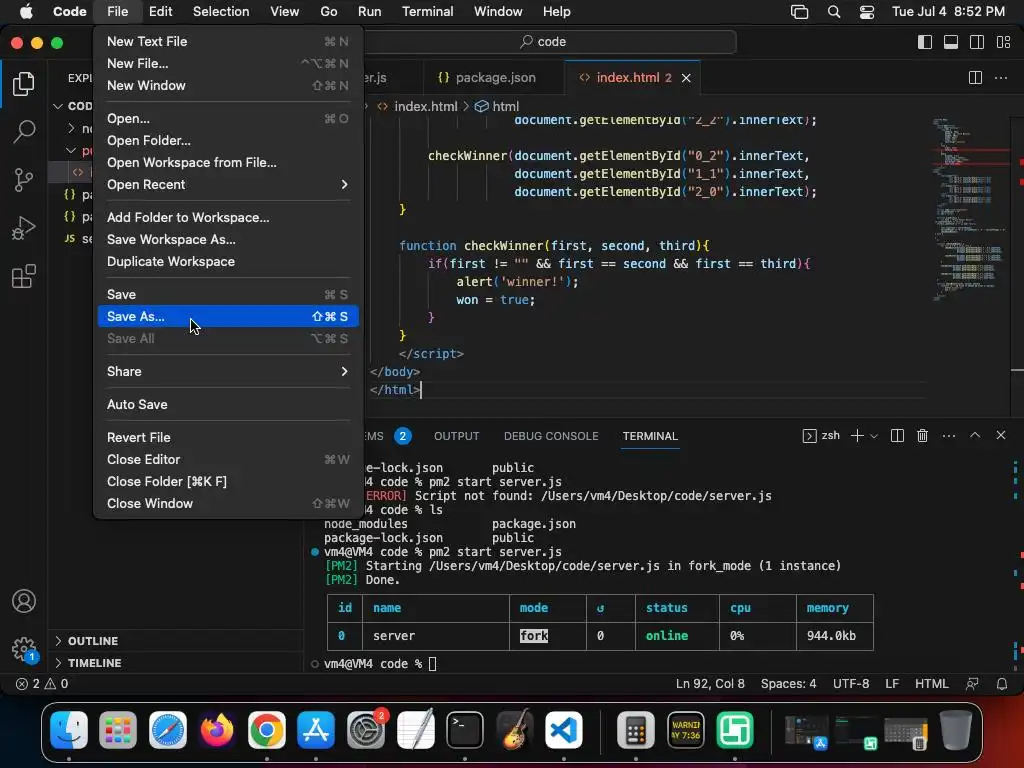The image size is (1024, 768).
Task: Open the Accounts menu icon
Action: (24, 601)
